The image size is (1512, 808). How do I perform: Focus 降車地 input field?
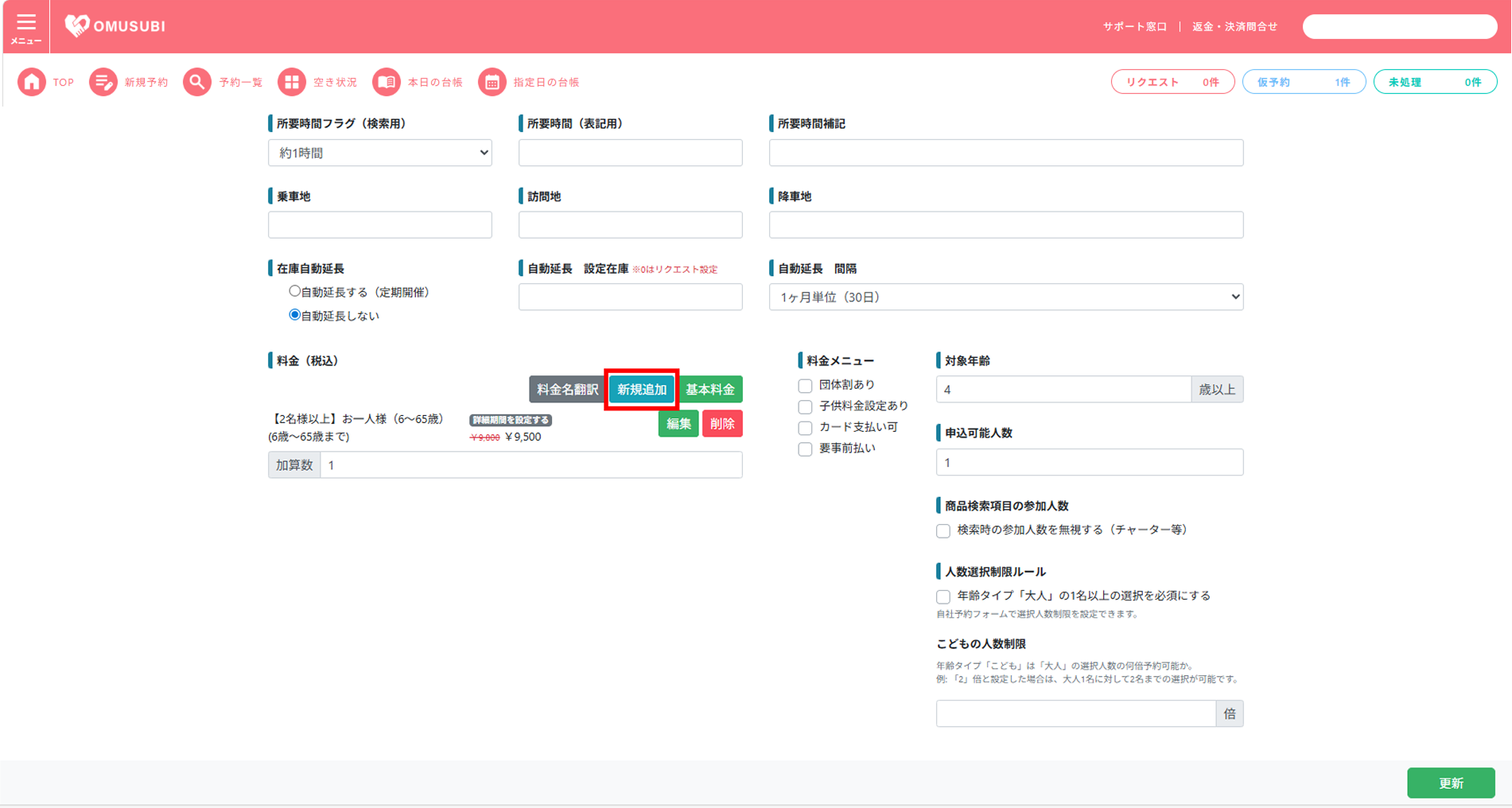(x=1006, y=225)
